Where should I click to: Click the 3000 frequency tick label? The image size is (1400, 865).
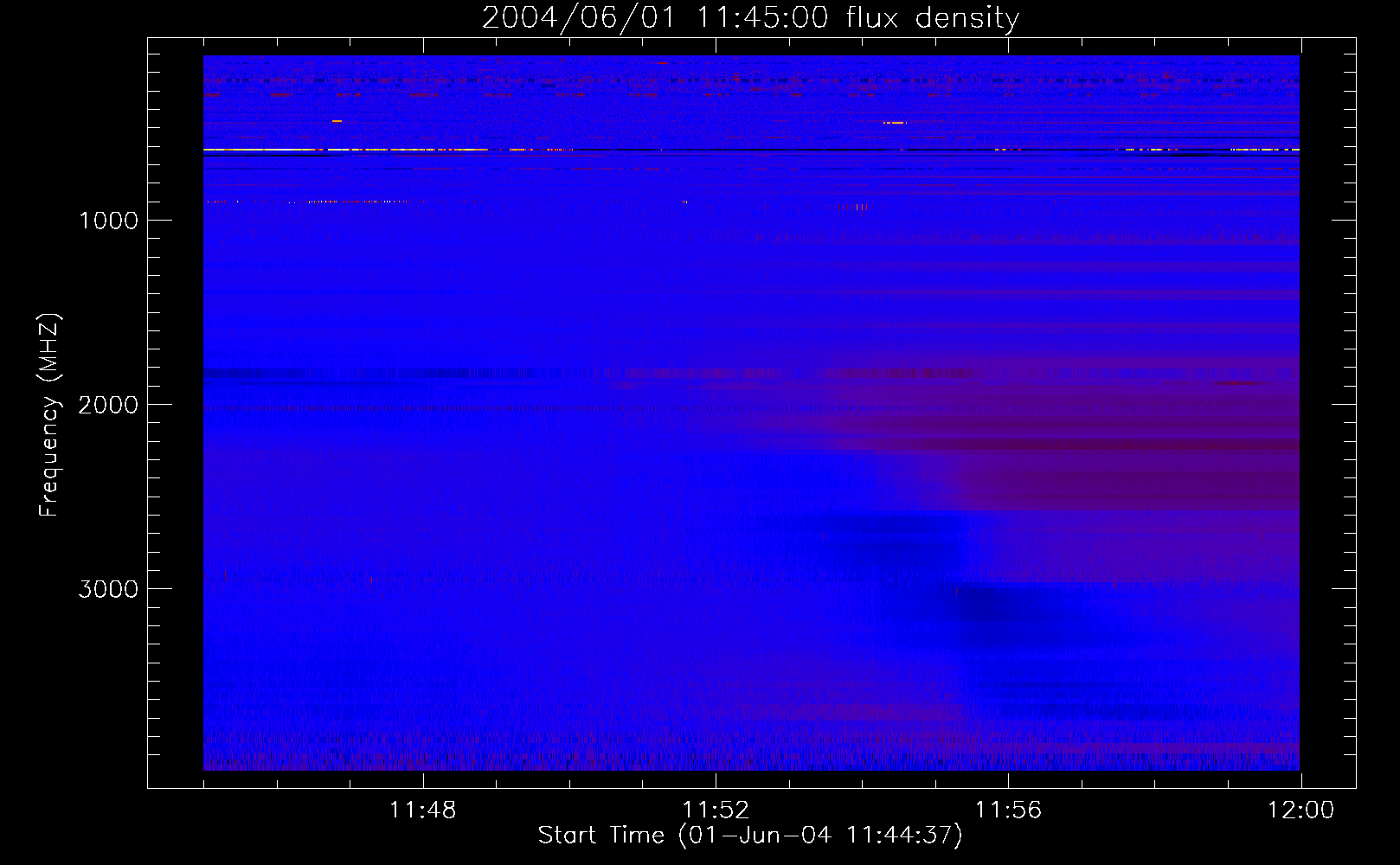tap(108, 589)
